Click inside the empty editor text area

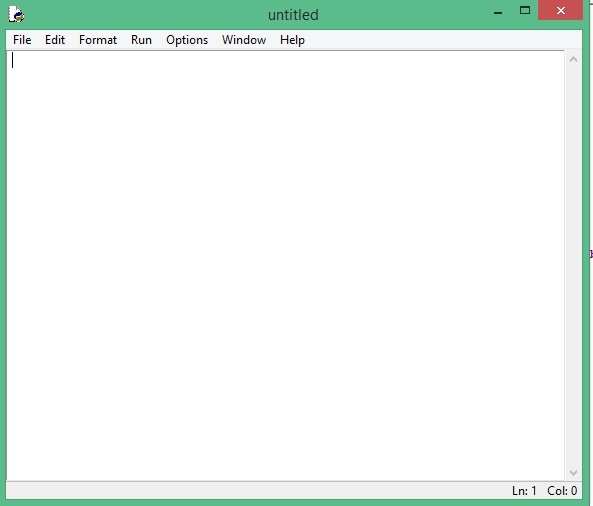point(286,265)
